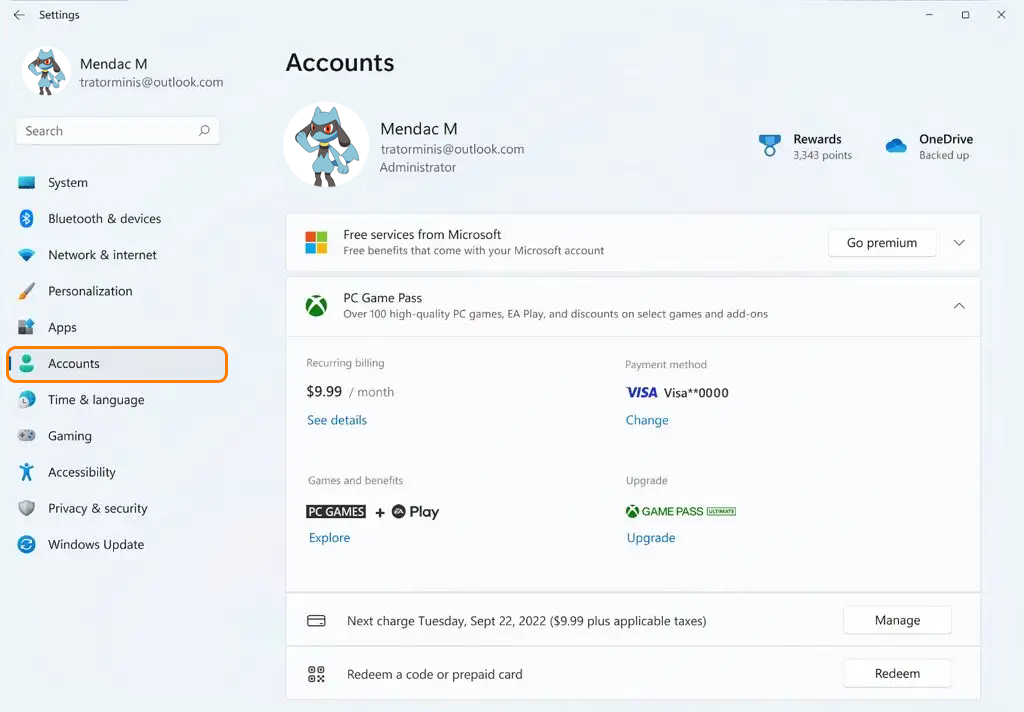Click the $9.99 monthly price

pyautogui.click(x=324, y=391)
